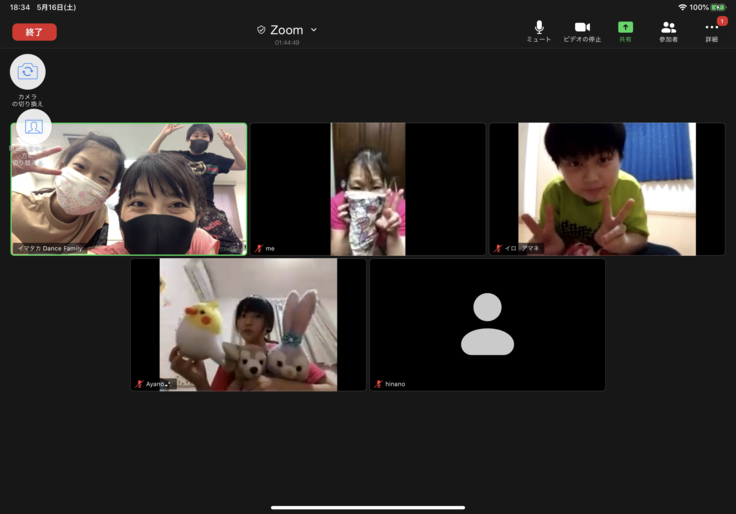Tap the meeting title Zoom in header
Viewport: 736px width, 514px height.
[286, 30]
